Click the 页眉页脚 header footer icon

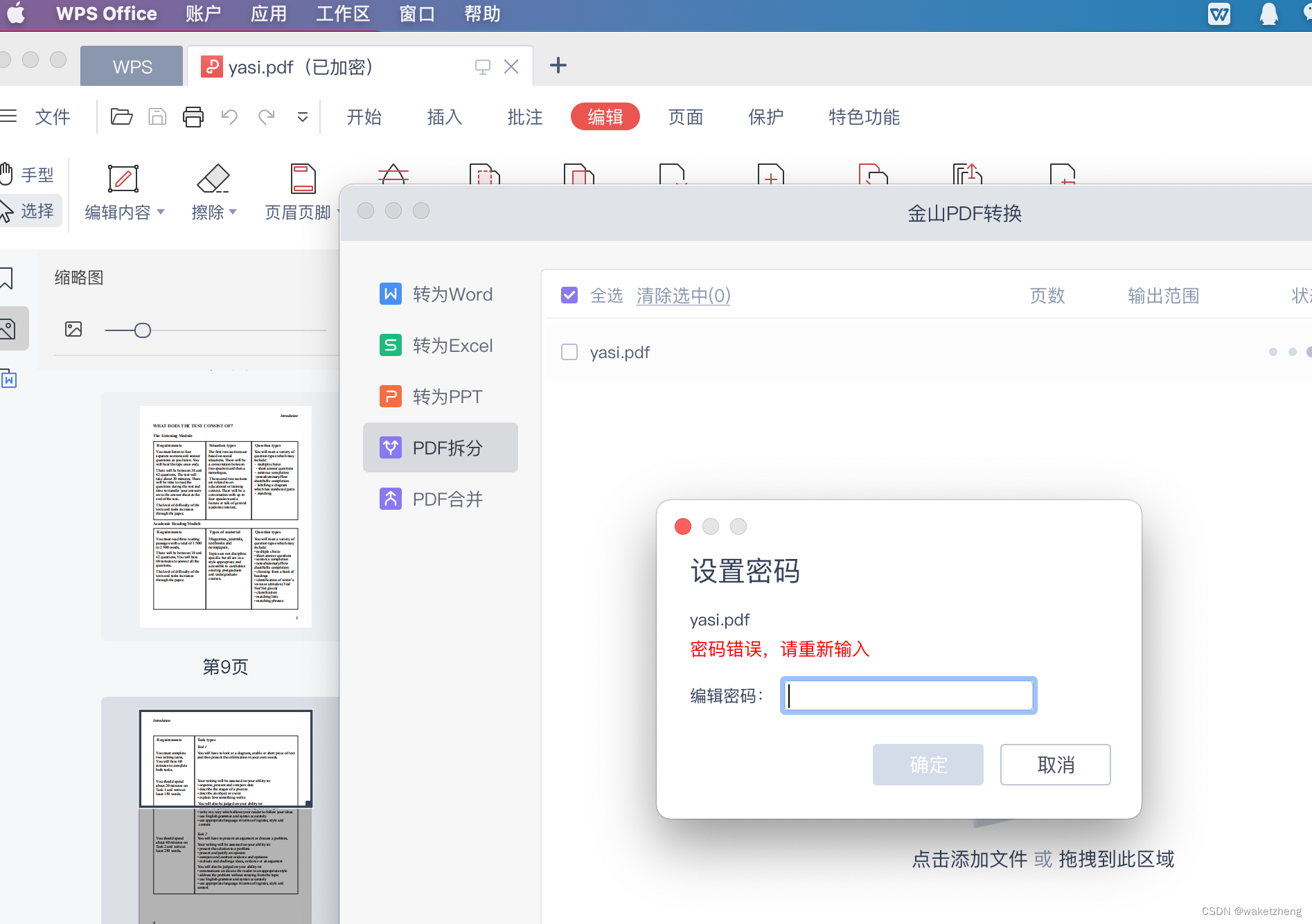coord(303,179)
